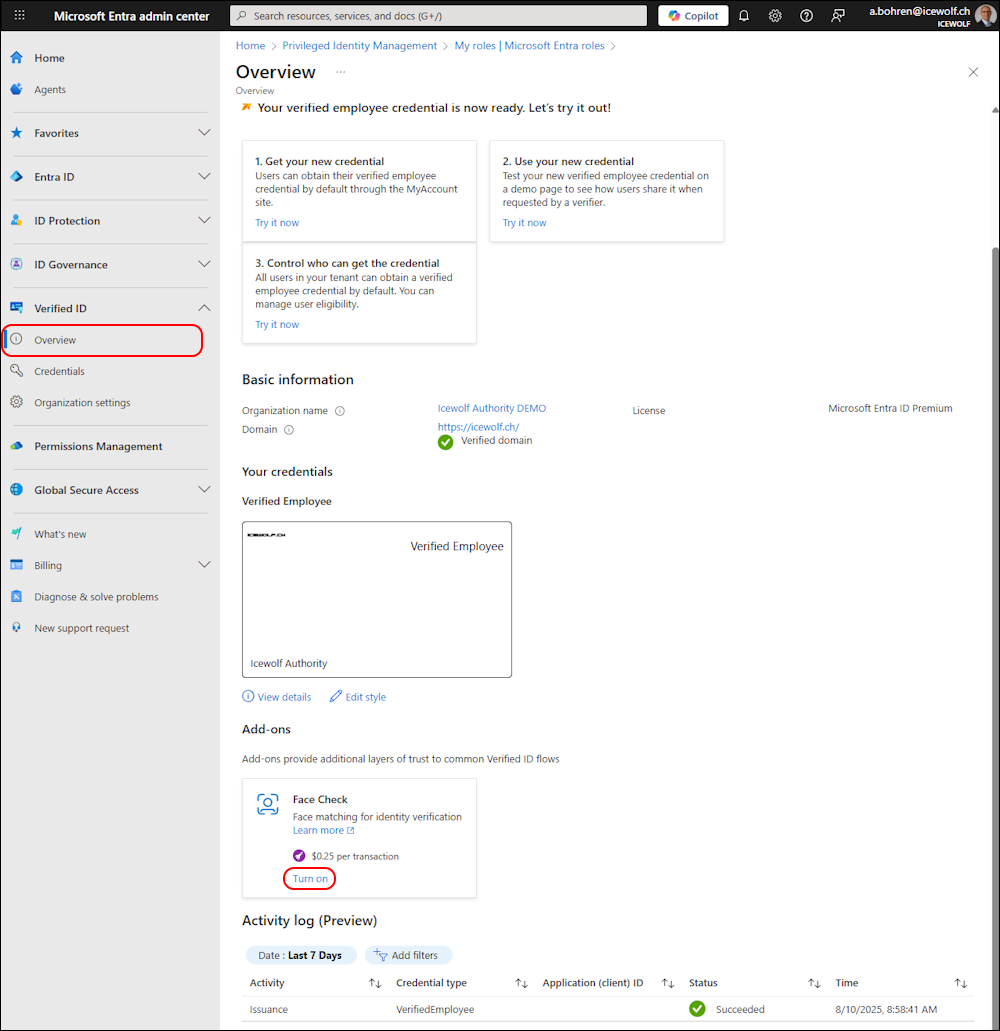Close the Overview blade
This screenshot has width=1000, height=1031.
point(973,72)
